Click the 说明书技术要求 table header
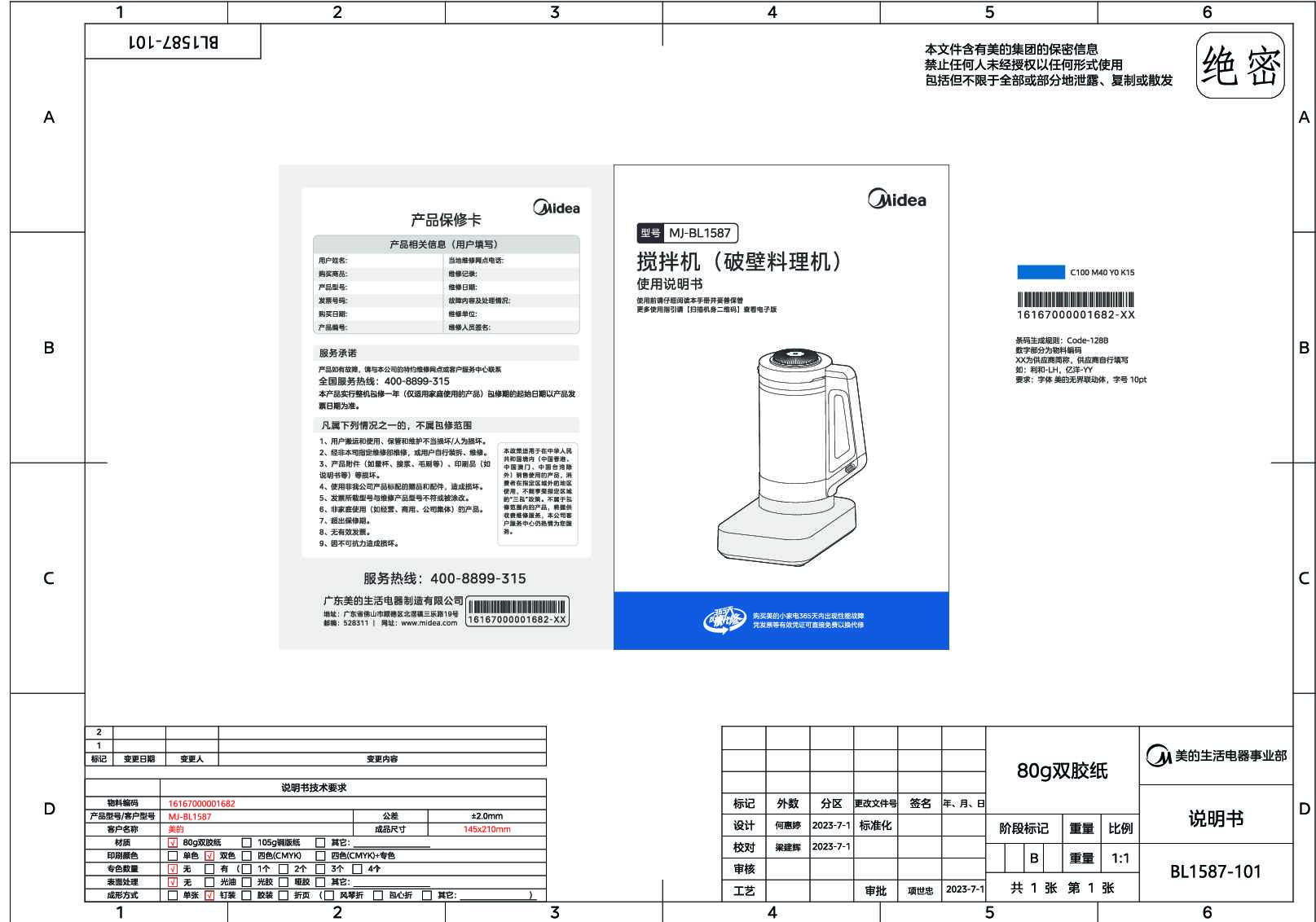The height and width of the screenshot is (922, 1316). [314, 788]
